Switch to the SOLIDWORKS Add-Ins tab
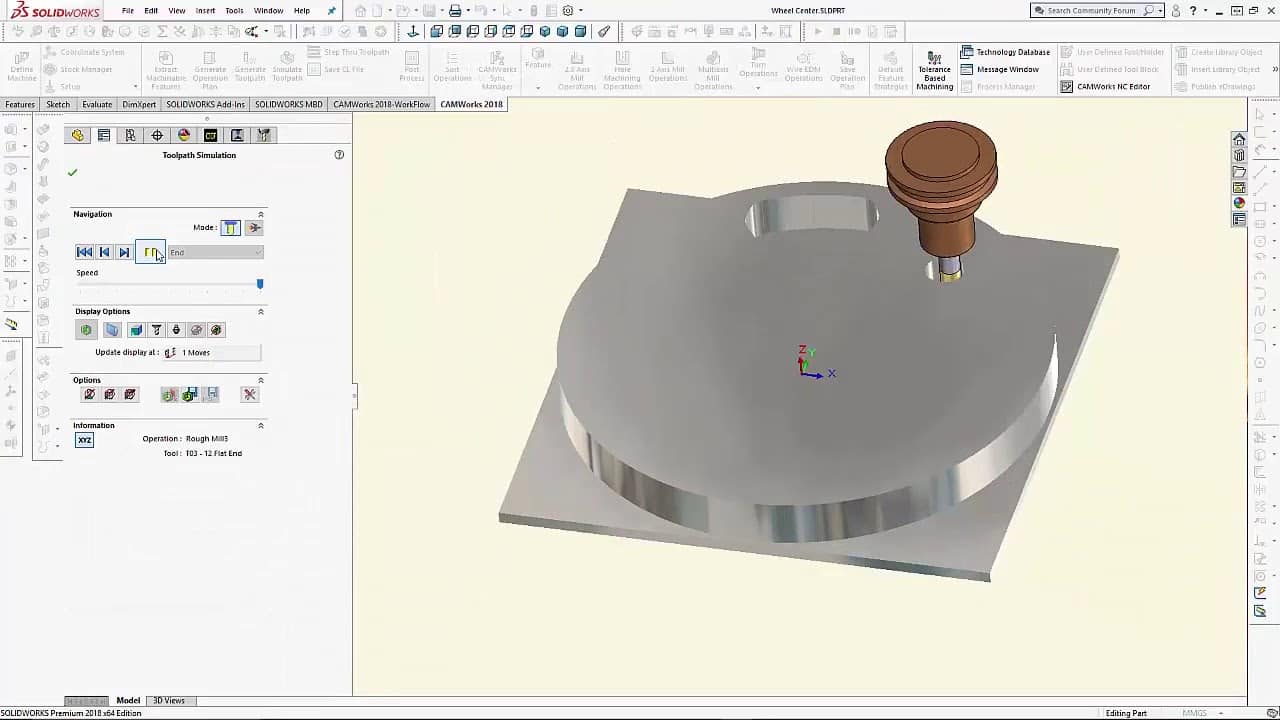This screenshot has height=720, width=1280. click(x=205, y=104)
